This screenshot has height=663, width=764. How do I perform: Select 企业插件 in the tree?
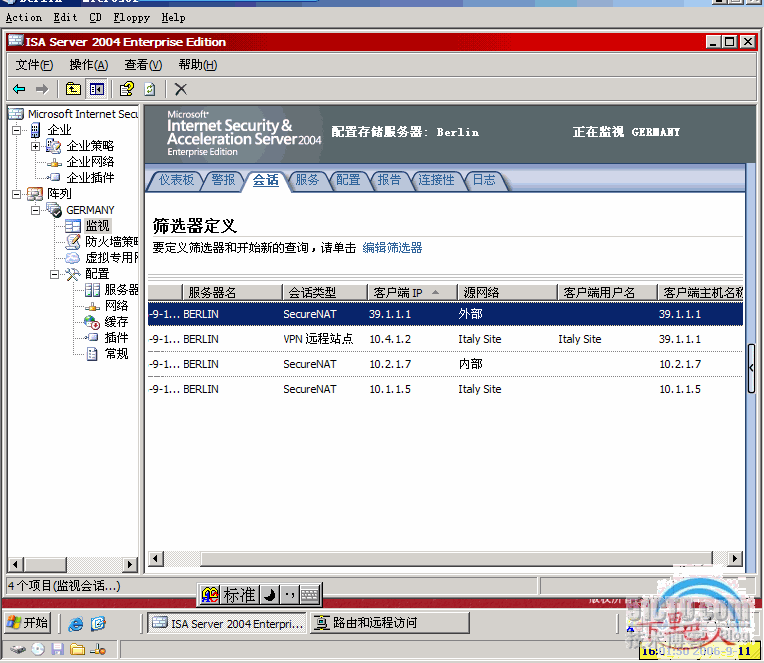click(90, 178)
